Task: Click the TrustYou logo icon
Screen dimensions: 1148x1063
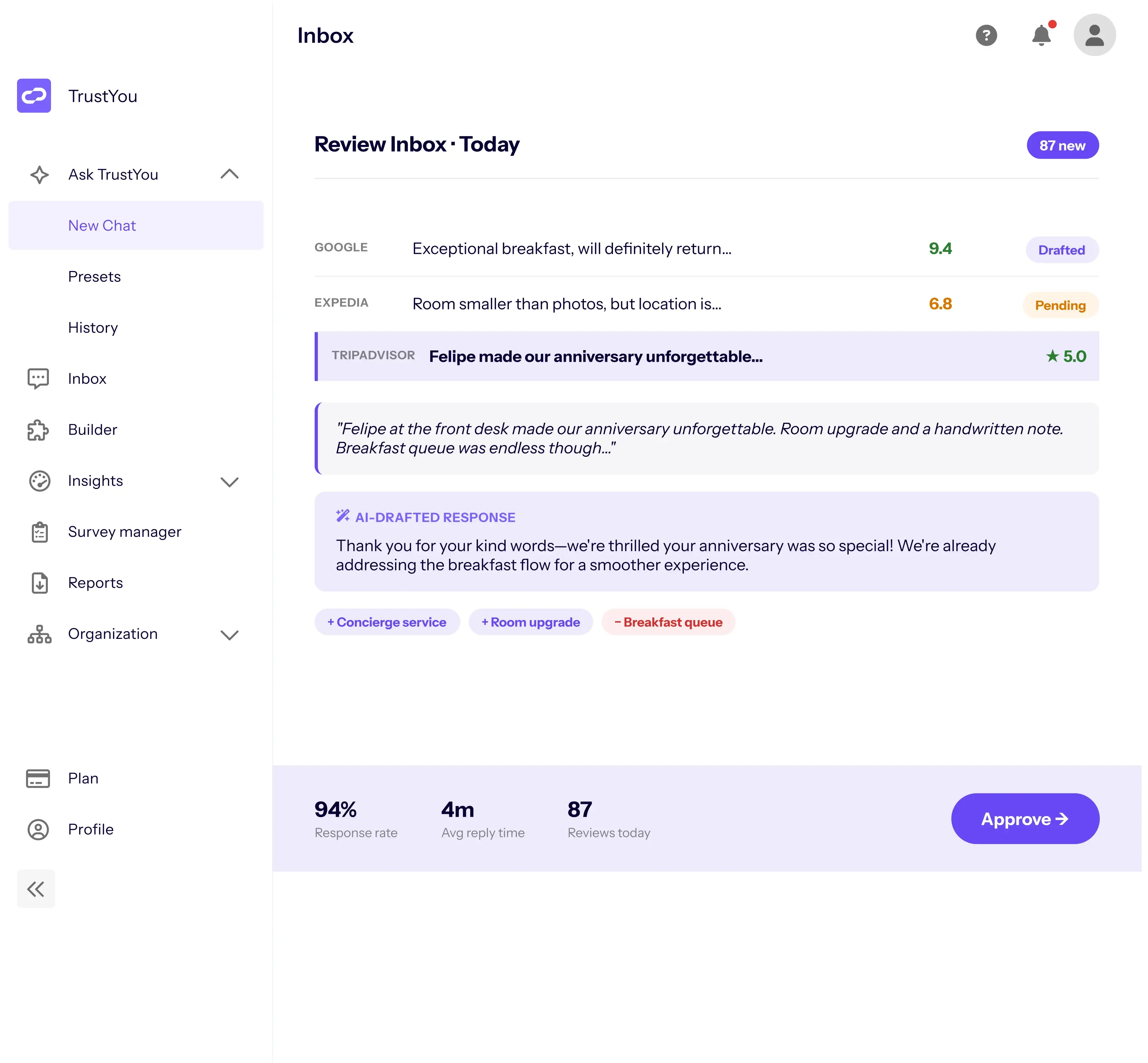Action: pos(34,95)
